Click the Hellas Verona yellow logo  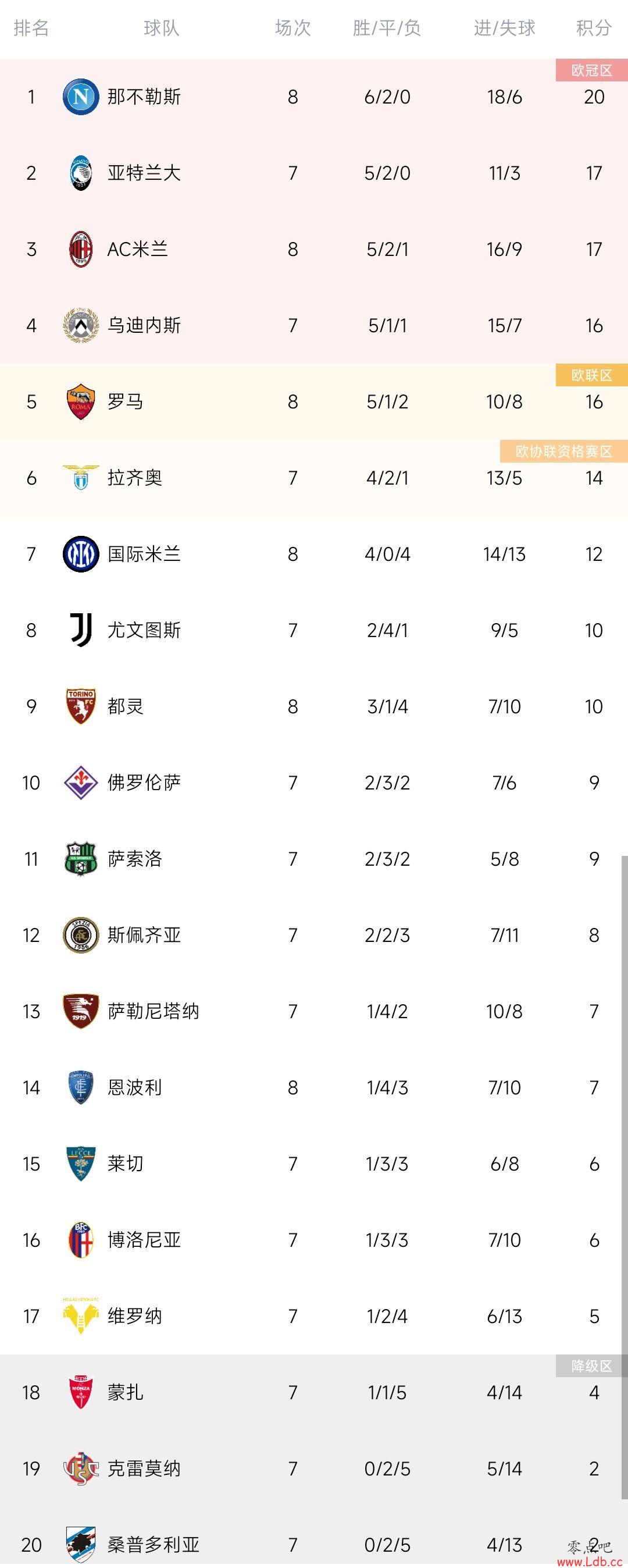pyautogui.click(x=81, y=1316)
